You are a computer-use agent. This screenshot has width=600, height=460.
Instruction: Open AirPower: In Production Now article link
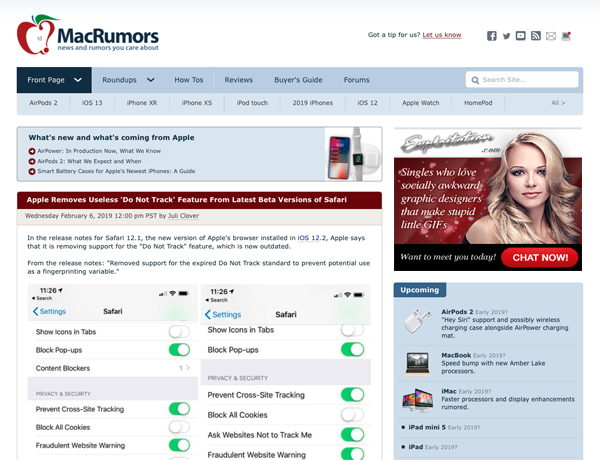(x=99, y=151)
